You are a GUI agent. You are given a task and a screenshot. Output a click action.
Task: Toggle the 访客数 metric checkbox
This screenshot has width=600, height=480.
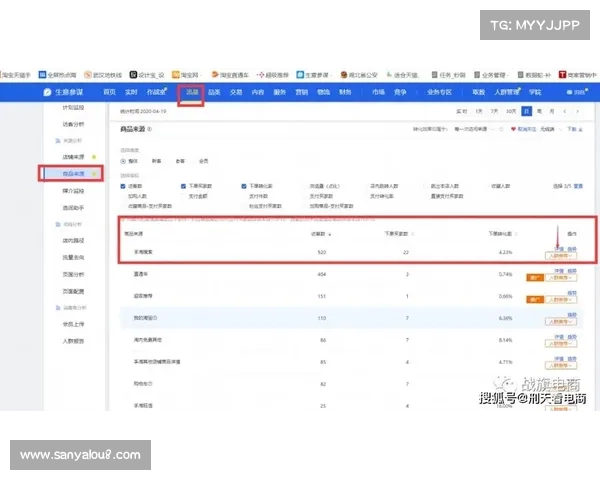[x=124, y=186]
